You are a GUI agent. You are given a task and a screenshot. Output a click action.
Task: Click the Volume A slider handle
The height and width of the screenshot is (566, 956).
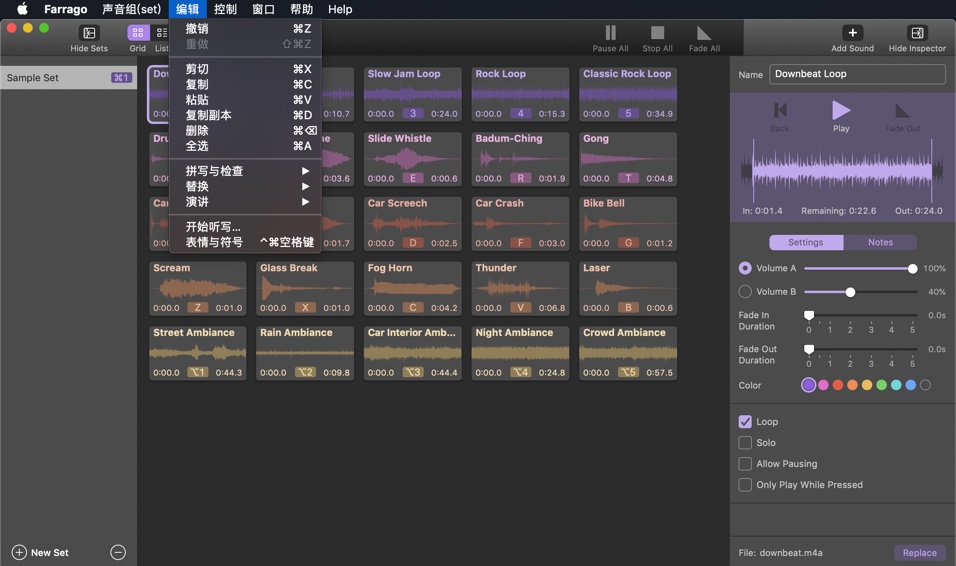(x=912, y=268)
